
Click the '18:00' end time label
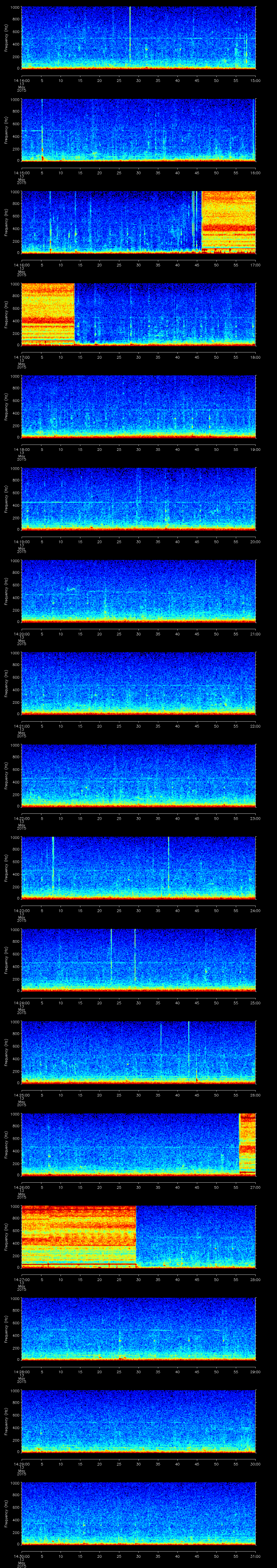coord(255,357)
